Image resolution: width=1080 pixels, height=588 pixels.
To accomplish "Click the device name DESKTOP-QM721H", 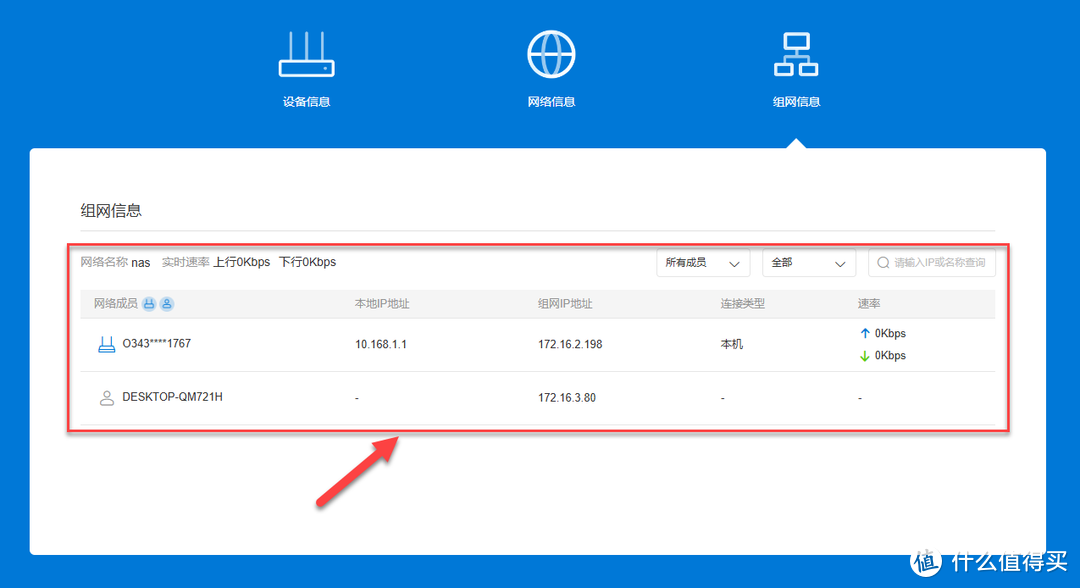I will pyautogui.click(x=172, y=397).
